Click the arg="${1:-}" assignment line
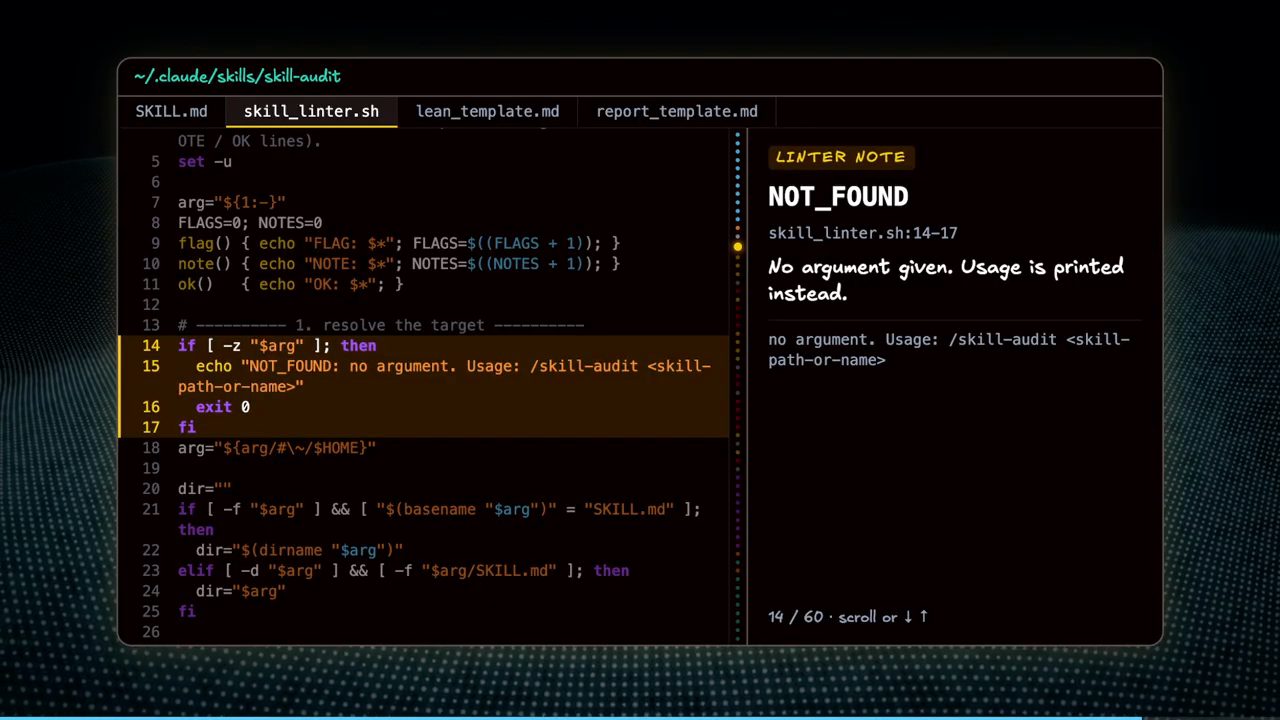This screenshot has width=1280, height=720. click(232, 202)
